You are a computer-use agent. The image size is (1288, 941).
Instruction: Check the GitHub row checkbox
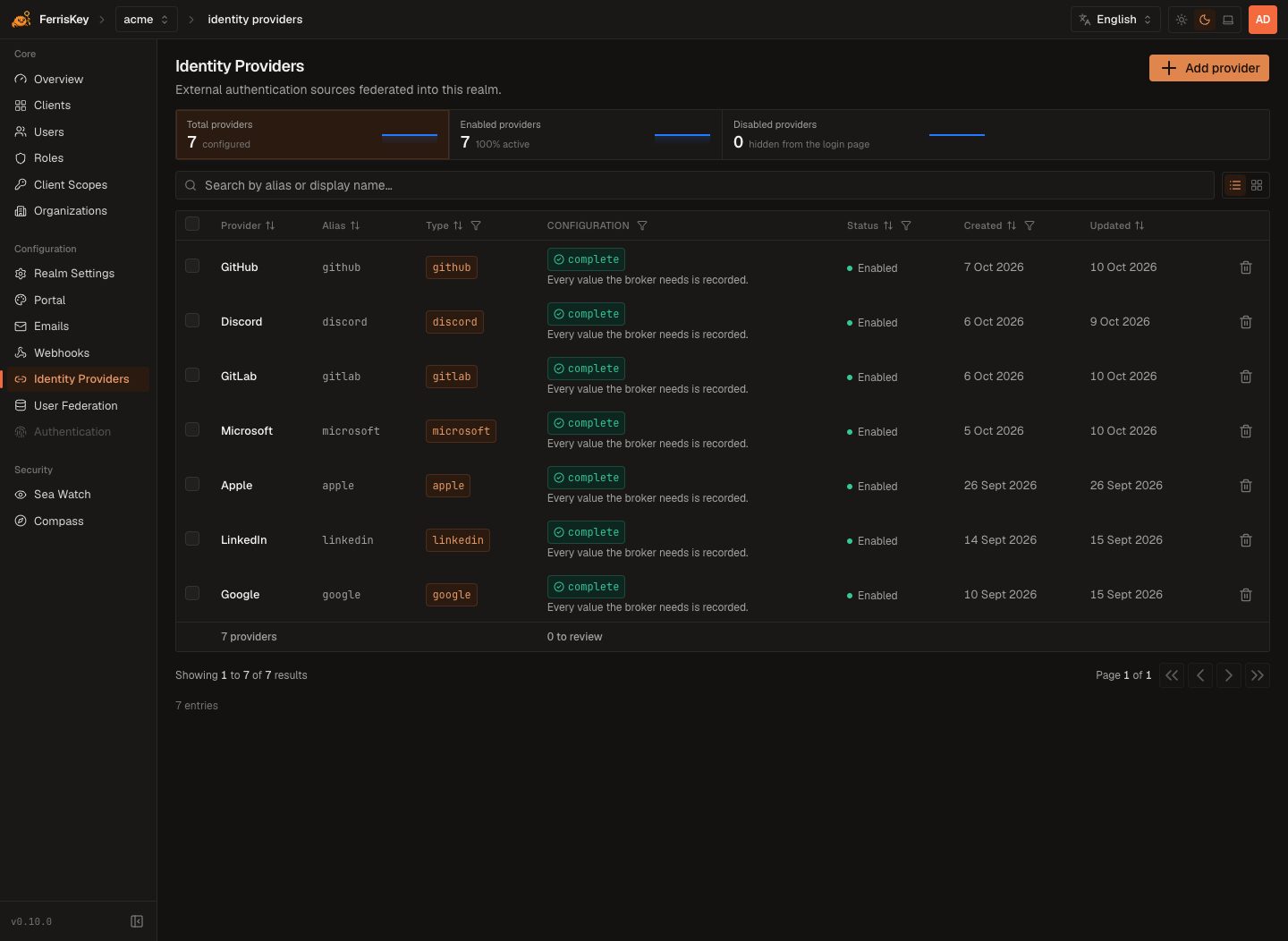(x=192, y=266)
